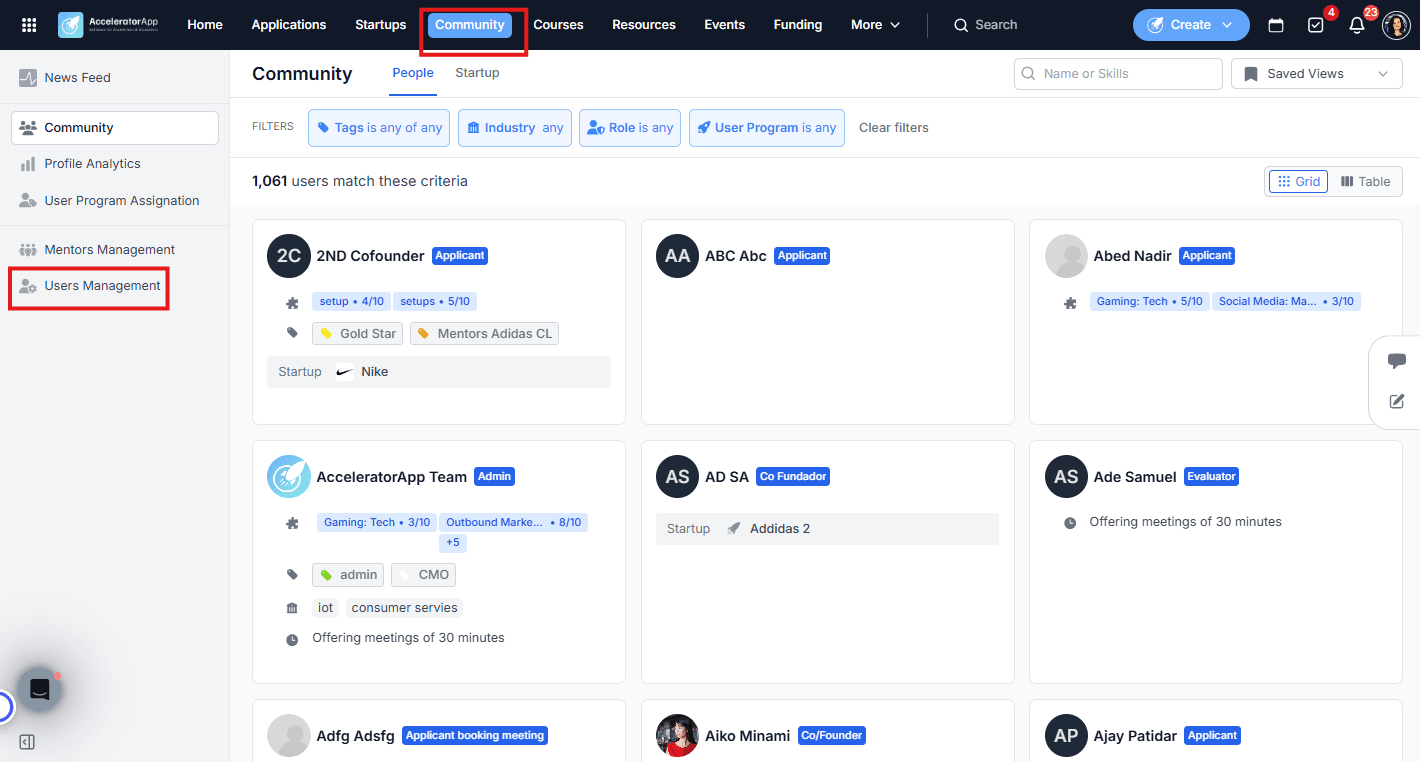
Task: Open the support messenger launcher icon
Action: coord(39,689)
